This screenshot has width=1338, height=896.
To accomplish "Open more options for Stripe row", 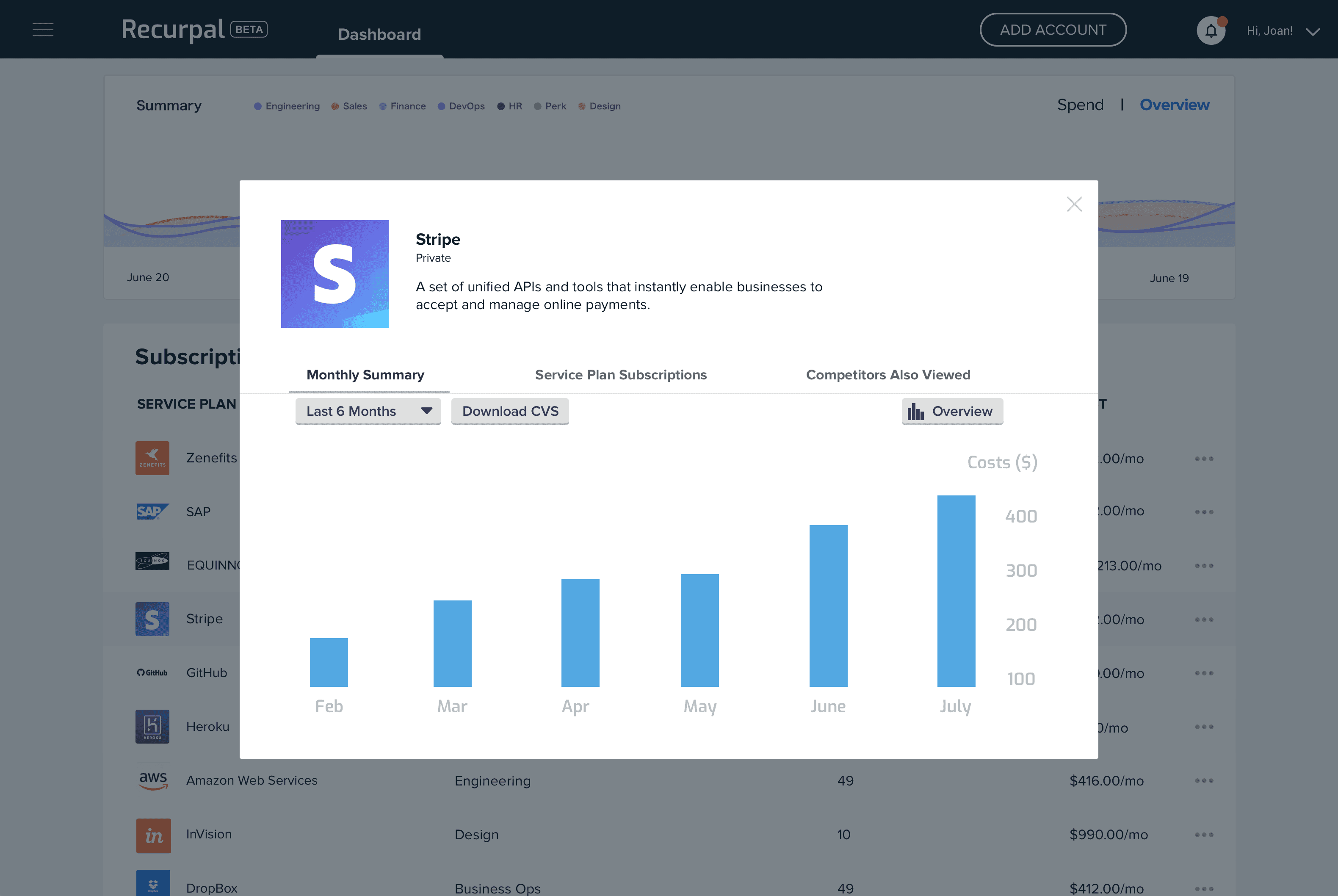I will [1204, 619].
